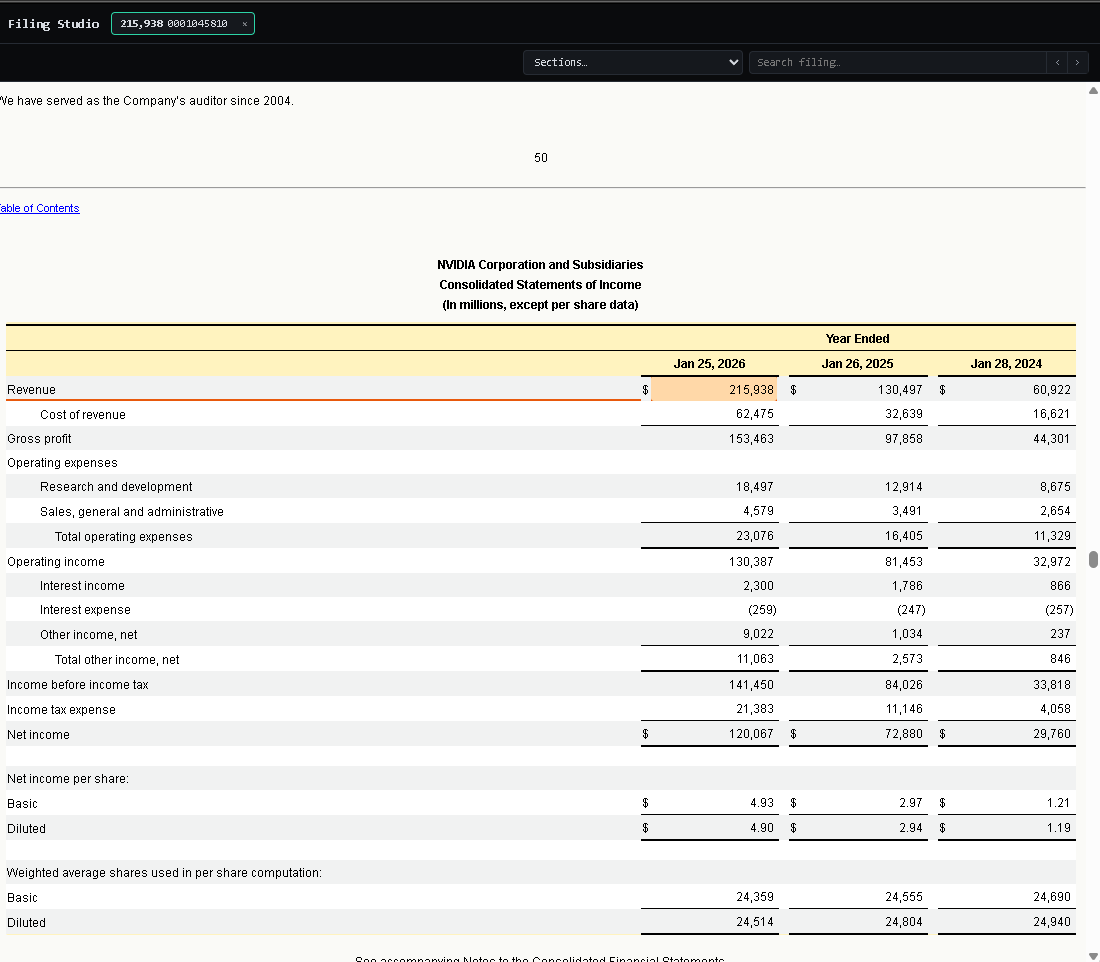Click interest income value 2,300

758,586
